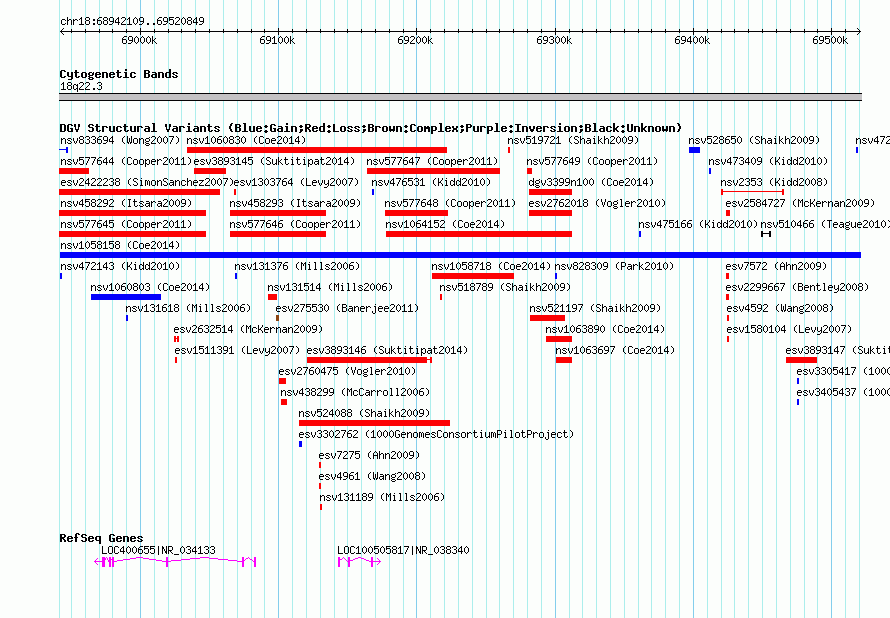890x618 pixels.
Task: Click the 69200k ruler tick label
Action: [x=415, y=40]
